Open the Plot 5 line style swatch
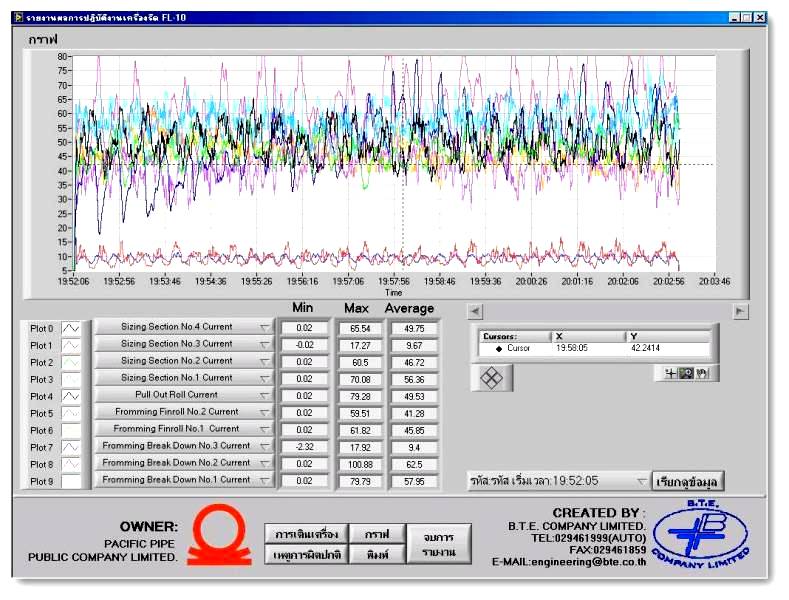This screenshot has height=600, width=789. click(x=70, y=413)
